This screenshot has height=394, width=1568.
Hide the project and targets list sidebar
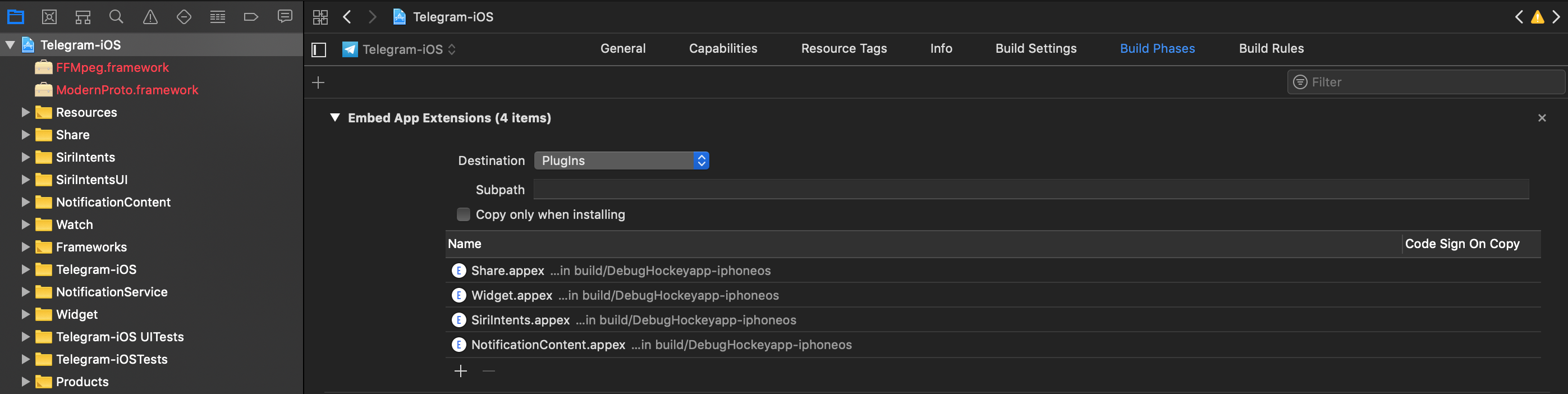pos(319,50)
